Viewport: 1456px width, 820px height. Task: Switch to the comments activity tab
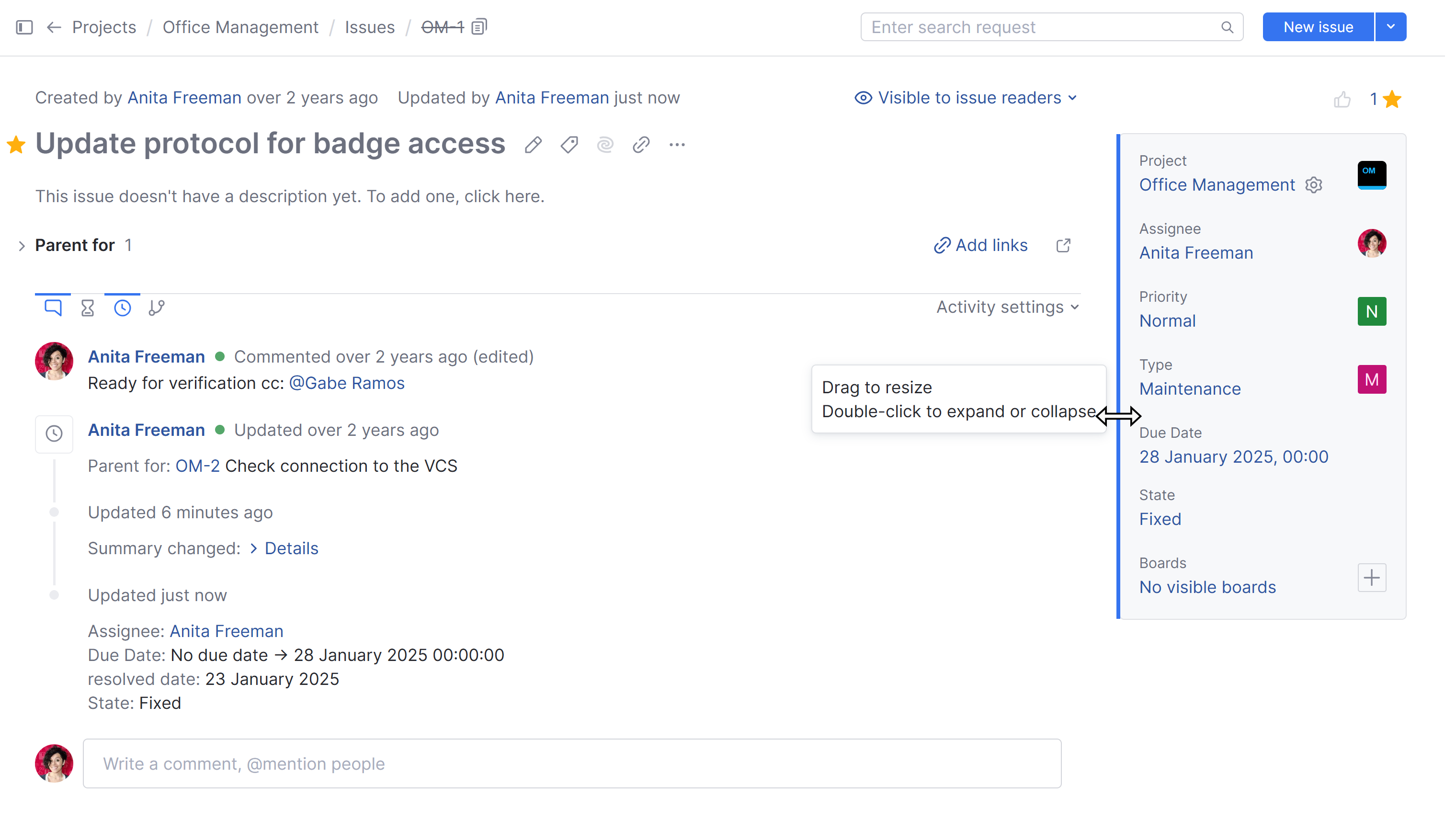pyautogui.click(x=53, y=307)
